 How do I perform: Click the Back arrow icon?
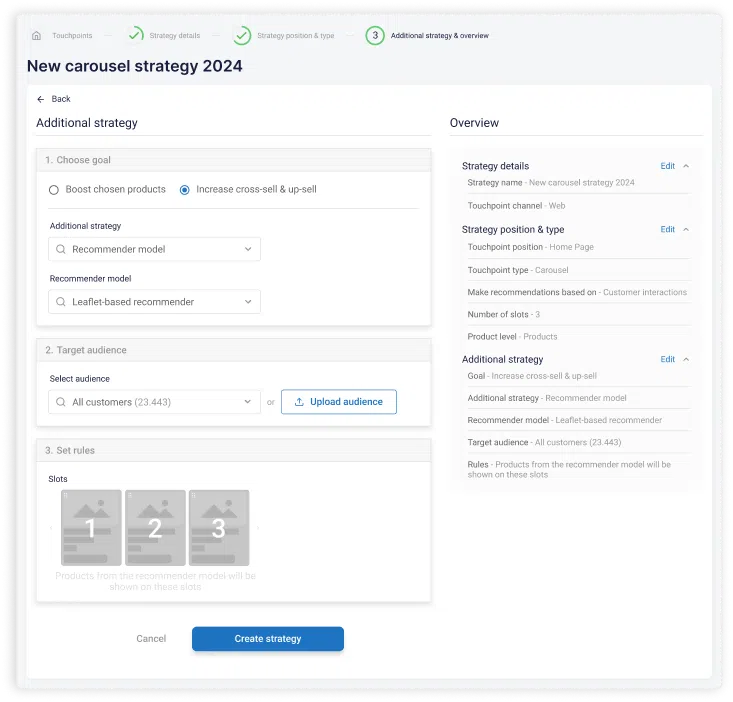41,99
